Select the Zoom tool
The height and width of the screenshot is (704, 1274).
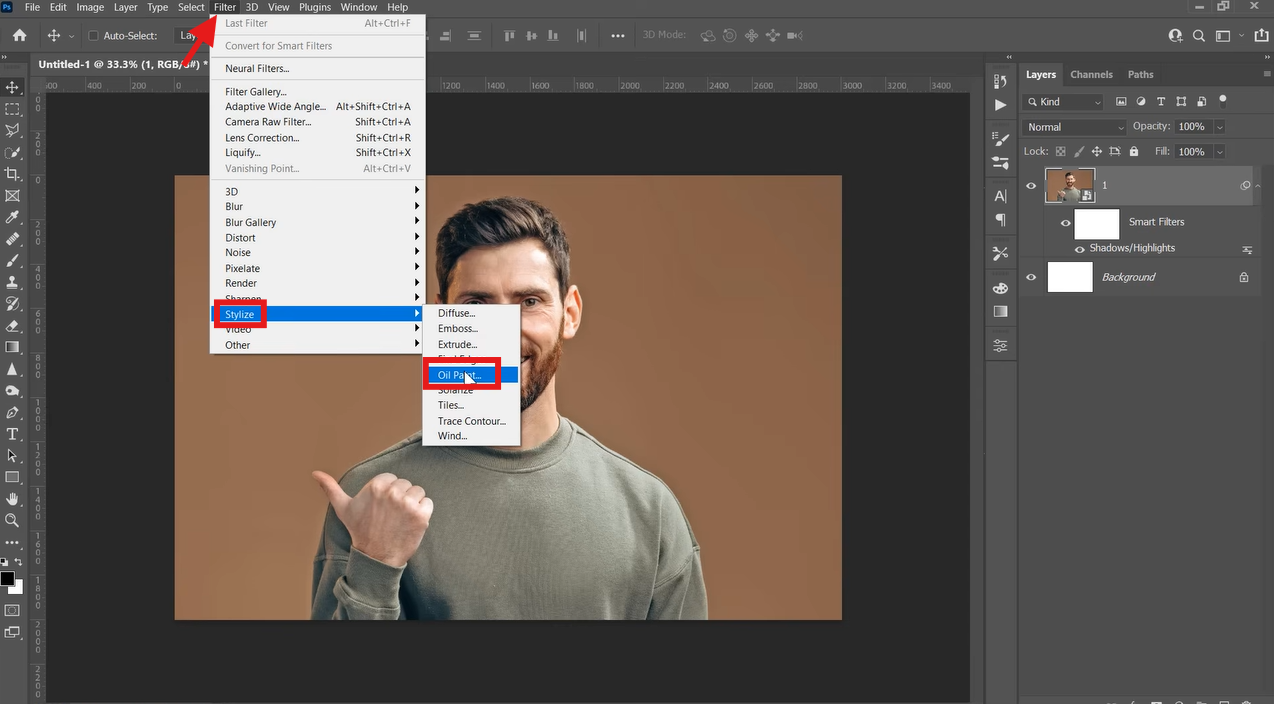pos(12,521)
